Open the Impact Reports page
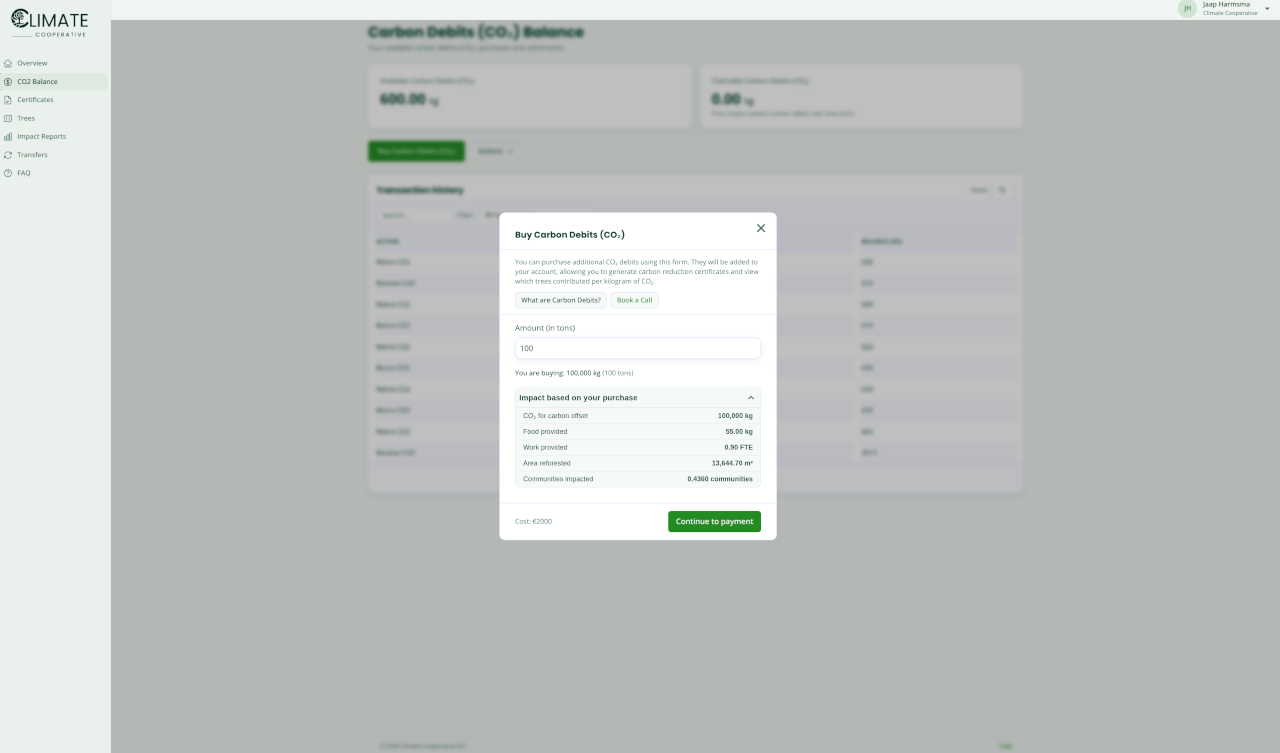 pos(41,137)
